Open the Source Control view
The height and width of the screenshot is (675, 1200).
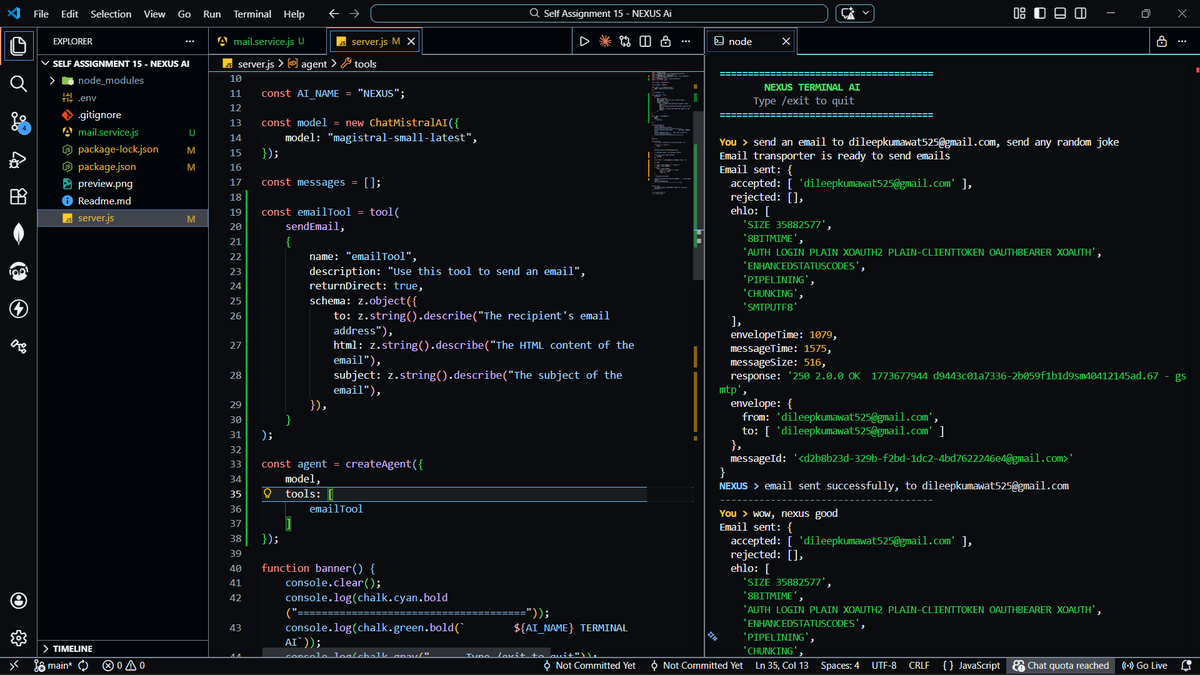click(x=18, y=122)
